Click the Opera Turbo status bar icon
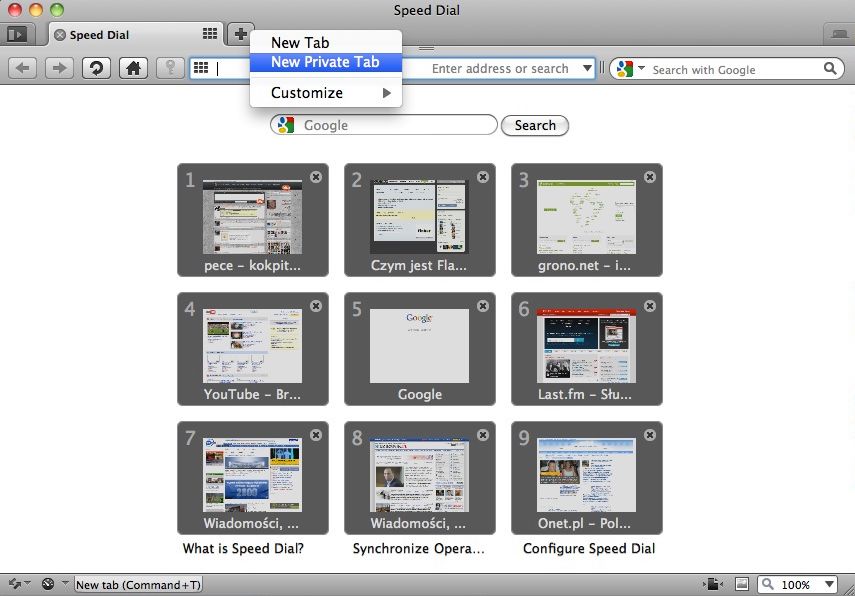The image size is (855, 596). 48,584
